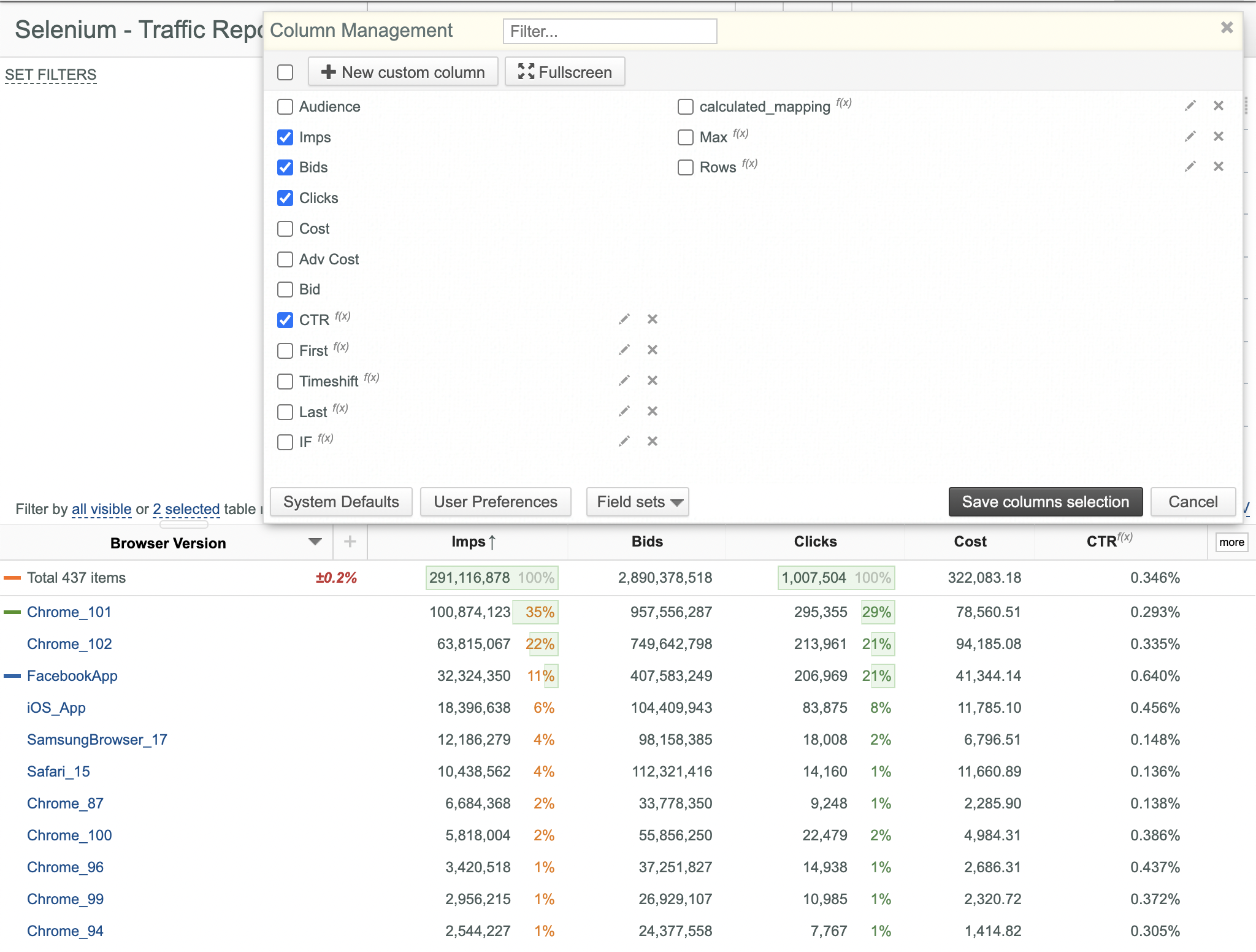1256x952 pixels.
Task: Edit the First custom column
Action: click(624, 350)
